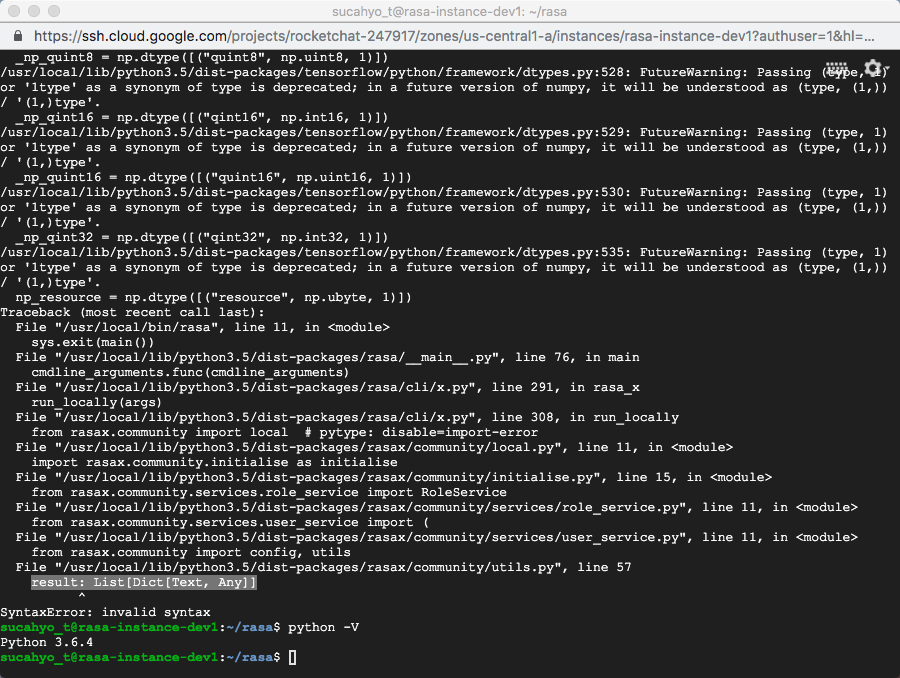Image resolution: width=900 pixels, height=678 pixels.
Task: Click the blinking terminal cursor block
Action: pyautogui.click(x=292, y=657)
